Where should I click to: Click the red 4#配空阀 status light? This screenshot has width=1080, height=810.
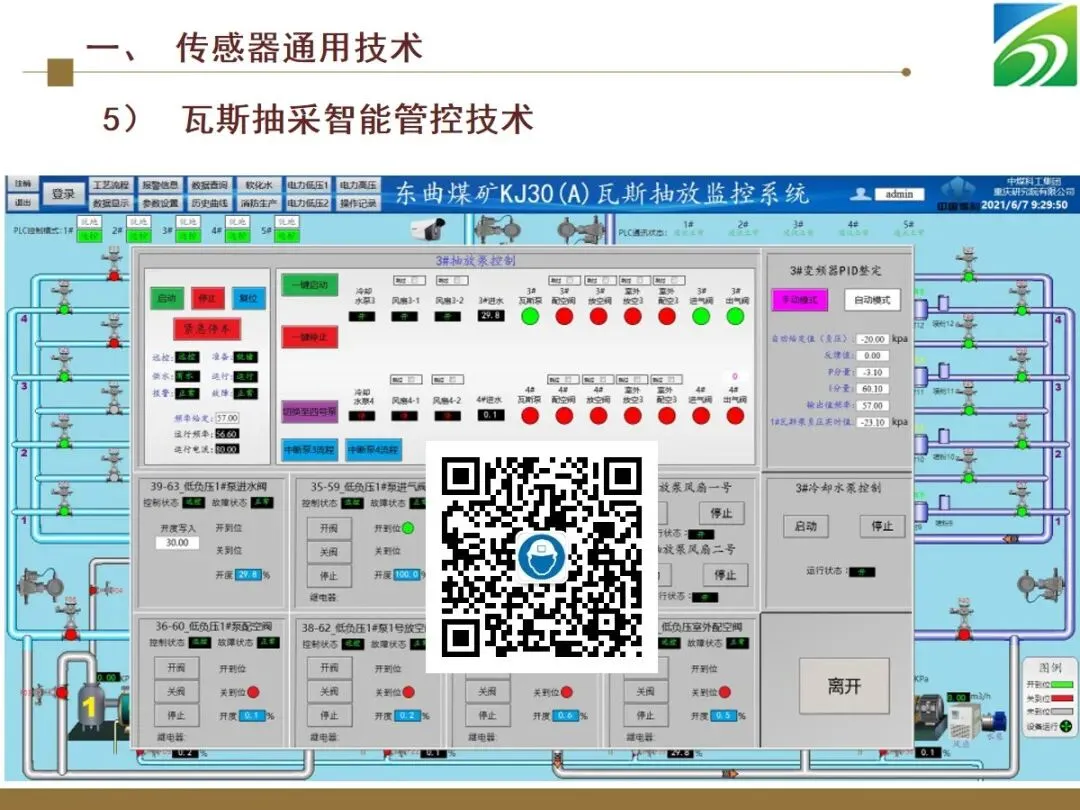pyautogui.click(x=564, y=415)
